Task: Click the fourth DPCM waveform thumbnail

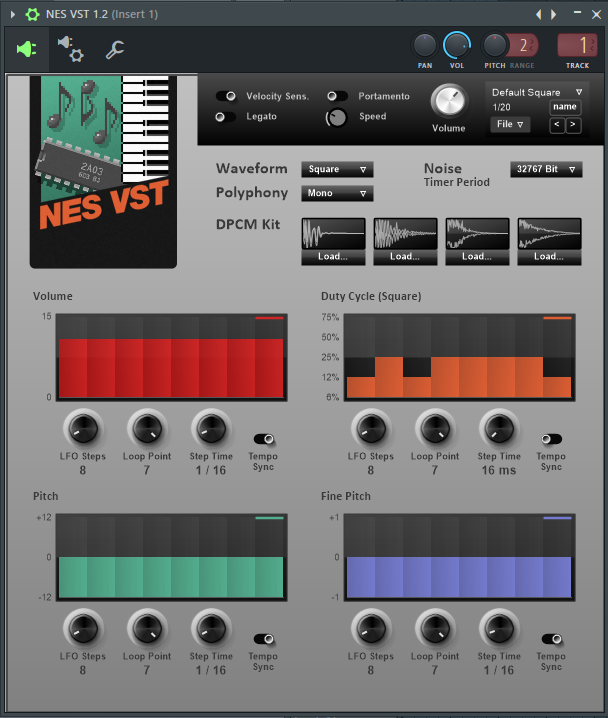Action: tap(549, 234)
